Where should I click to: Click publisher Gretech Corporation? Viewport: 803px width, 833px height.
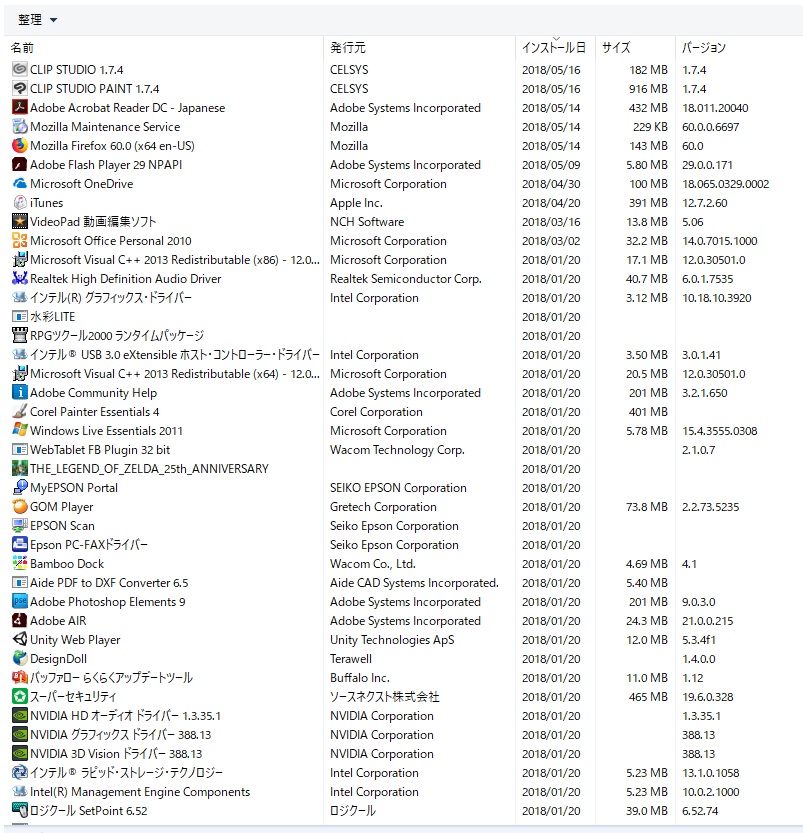(383, 507)
